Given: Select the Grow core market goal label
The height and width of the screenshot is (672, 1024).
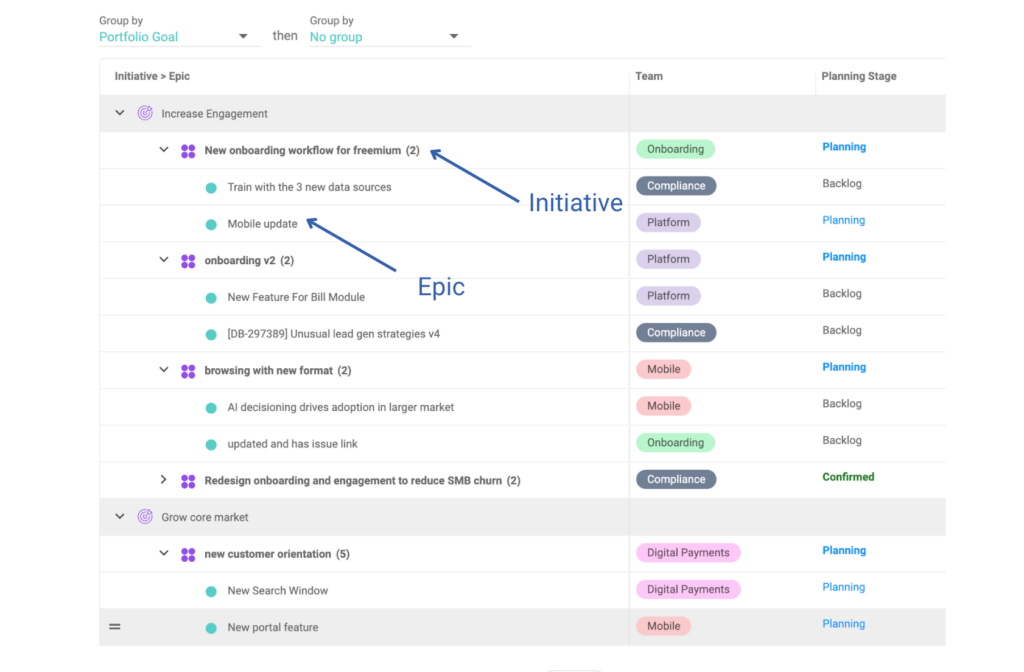Looking at the screenshot, I should pos(204,517).
